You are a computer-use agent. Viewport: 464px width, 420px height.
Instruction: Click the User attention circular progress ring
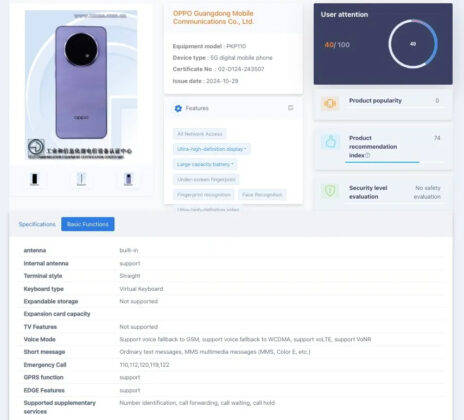click(413, 44)
